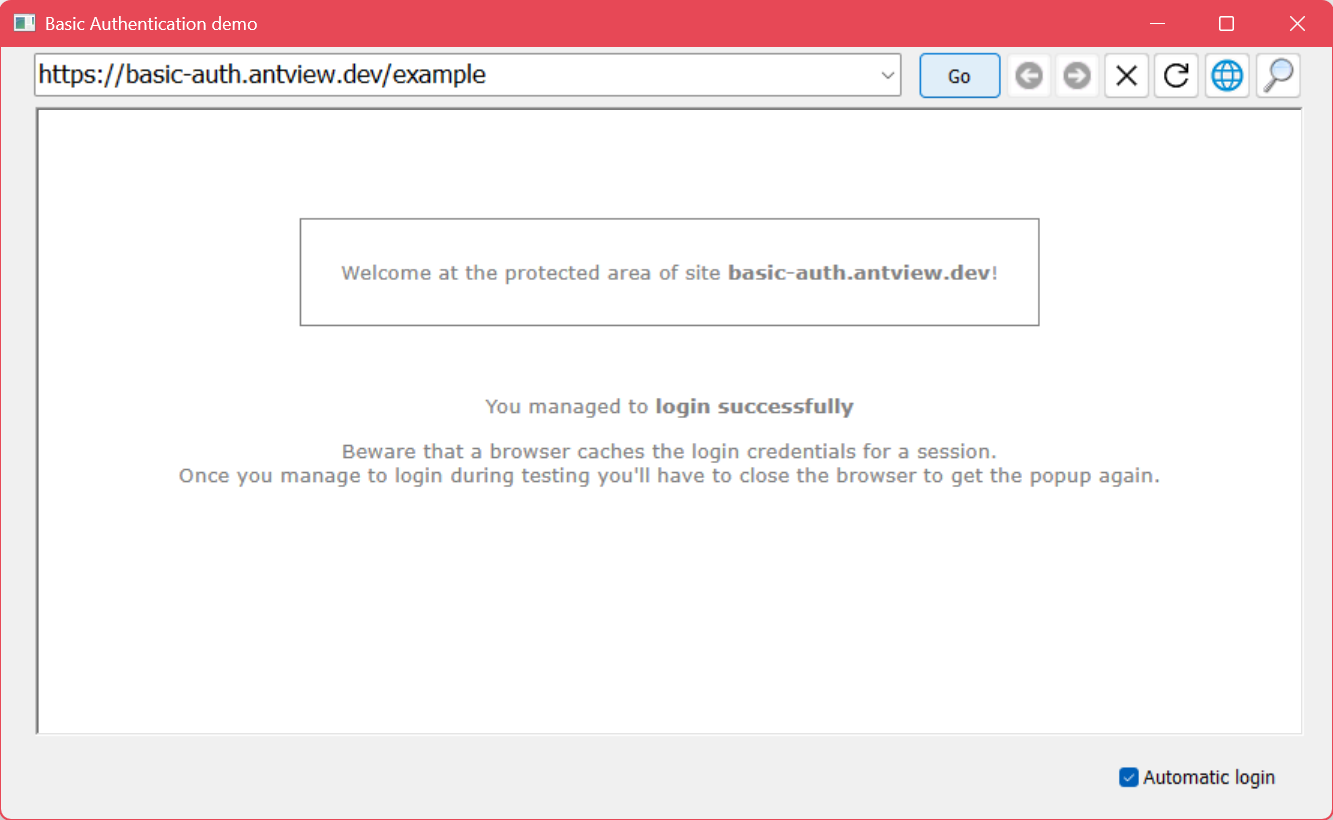Close the Basic Authentication demo window
The height and width of the screenshot is (820, 1333).
(x=1297, y=23)
